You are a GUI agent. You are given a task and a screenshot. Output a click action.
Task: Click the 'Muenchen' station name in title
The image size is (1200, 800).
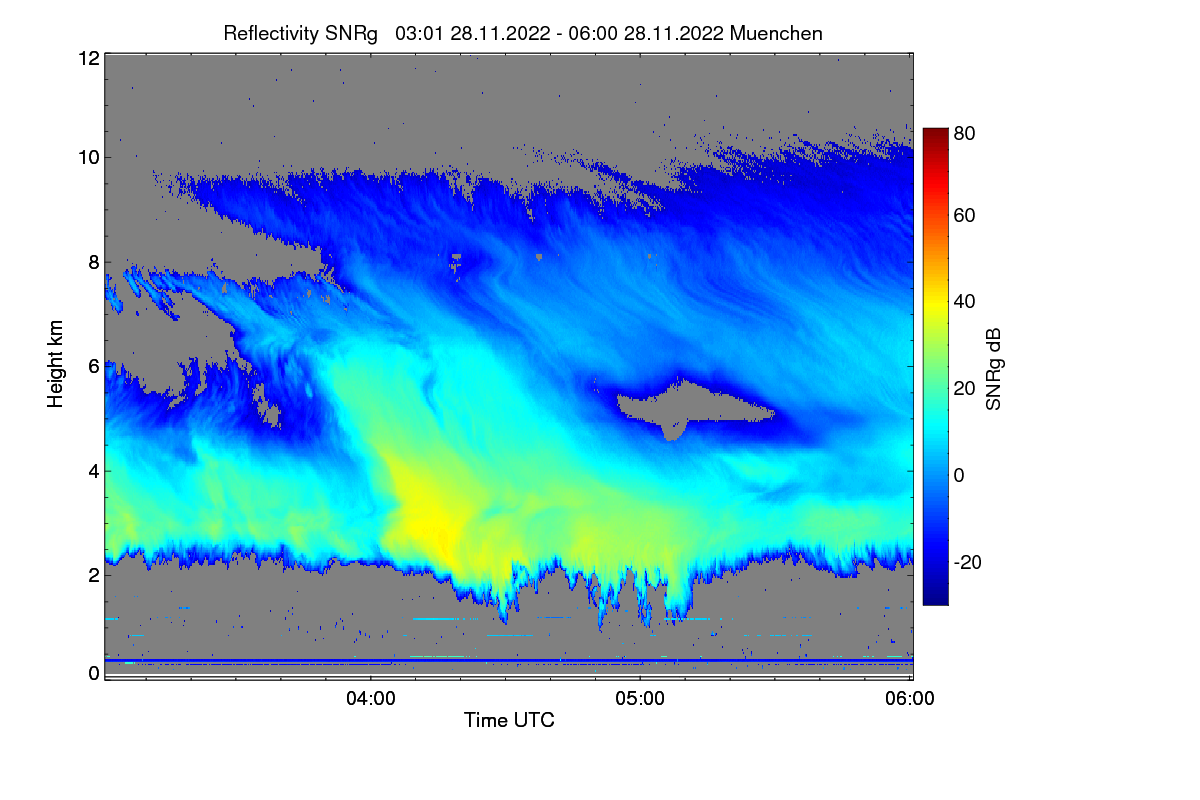[776, 33]
